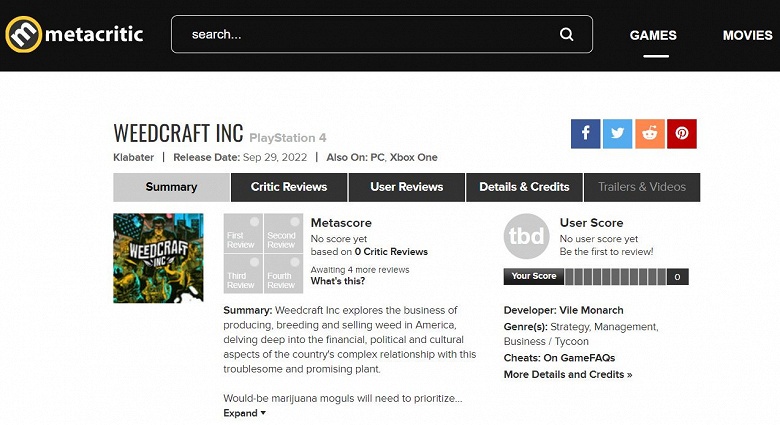
Task: Share the page on Twitter
Action: coord(617,133)
